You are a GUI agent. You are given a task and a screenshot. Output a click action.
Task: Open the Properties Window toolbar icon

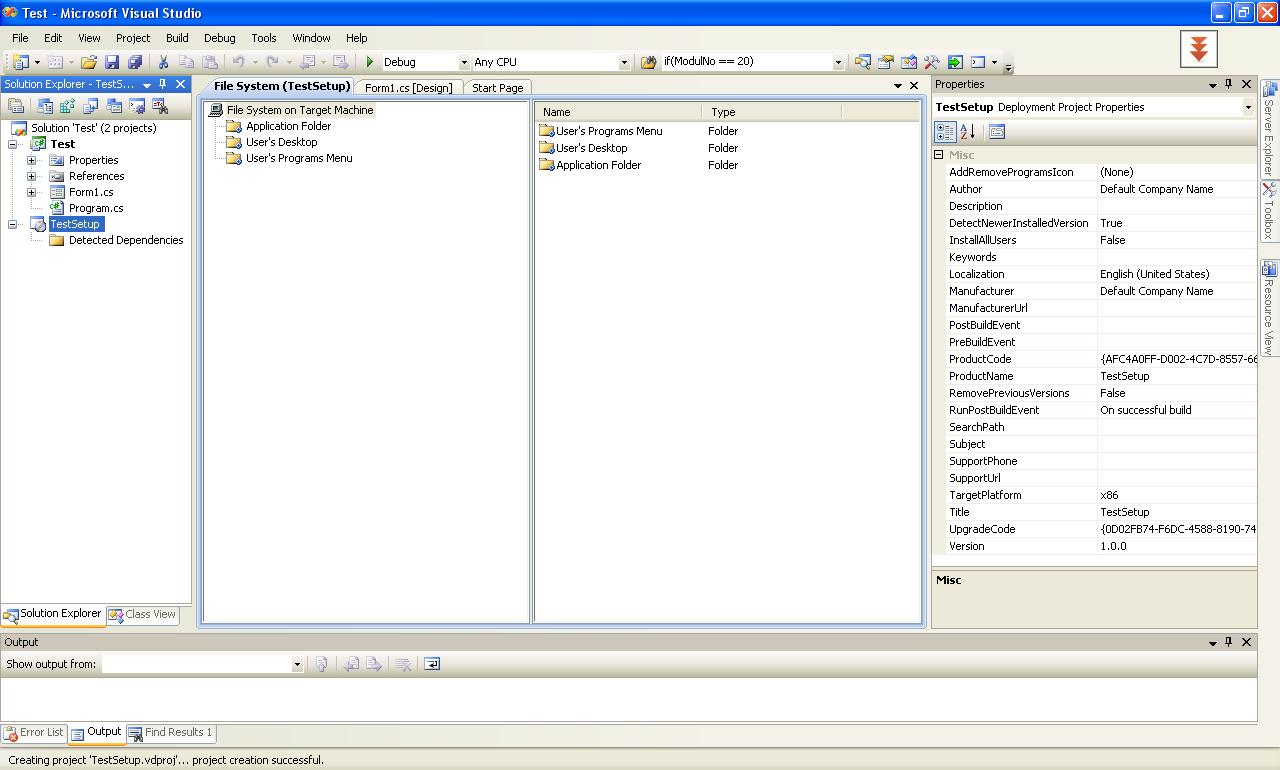[885, 62]
